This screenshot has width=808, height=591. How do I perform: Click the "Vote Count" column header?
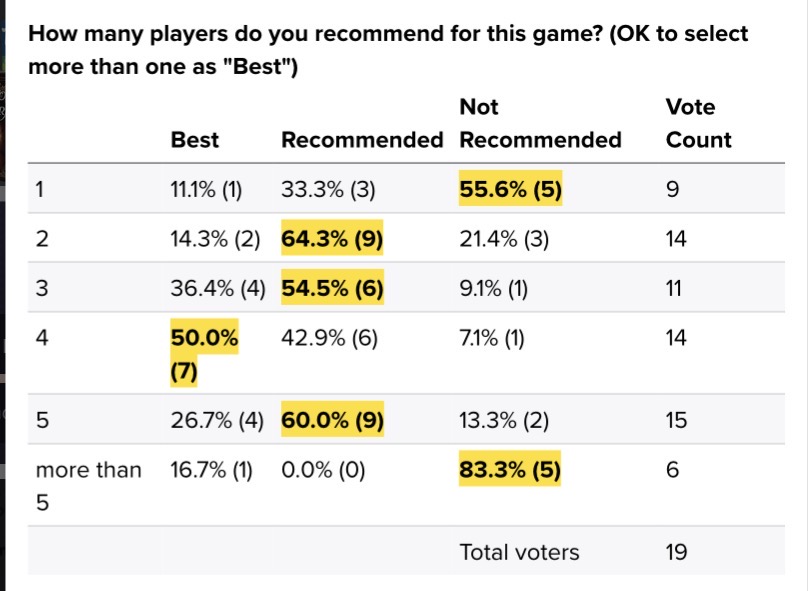[x=691, y=123]
